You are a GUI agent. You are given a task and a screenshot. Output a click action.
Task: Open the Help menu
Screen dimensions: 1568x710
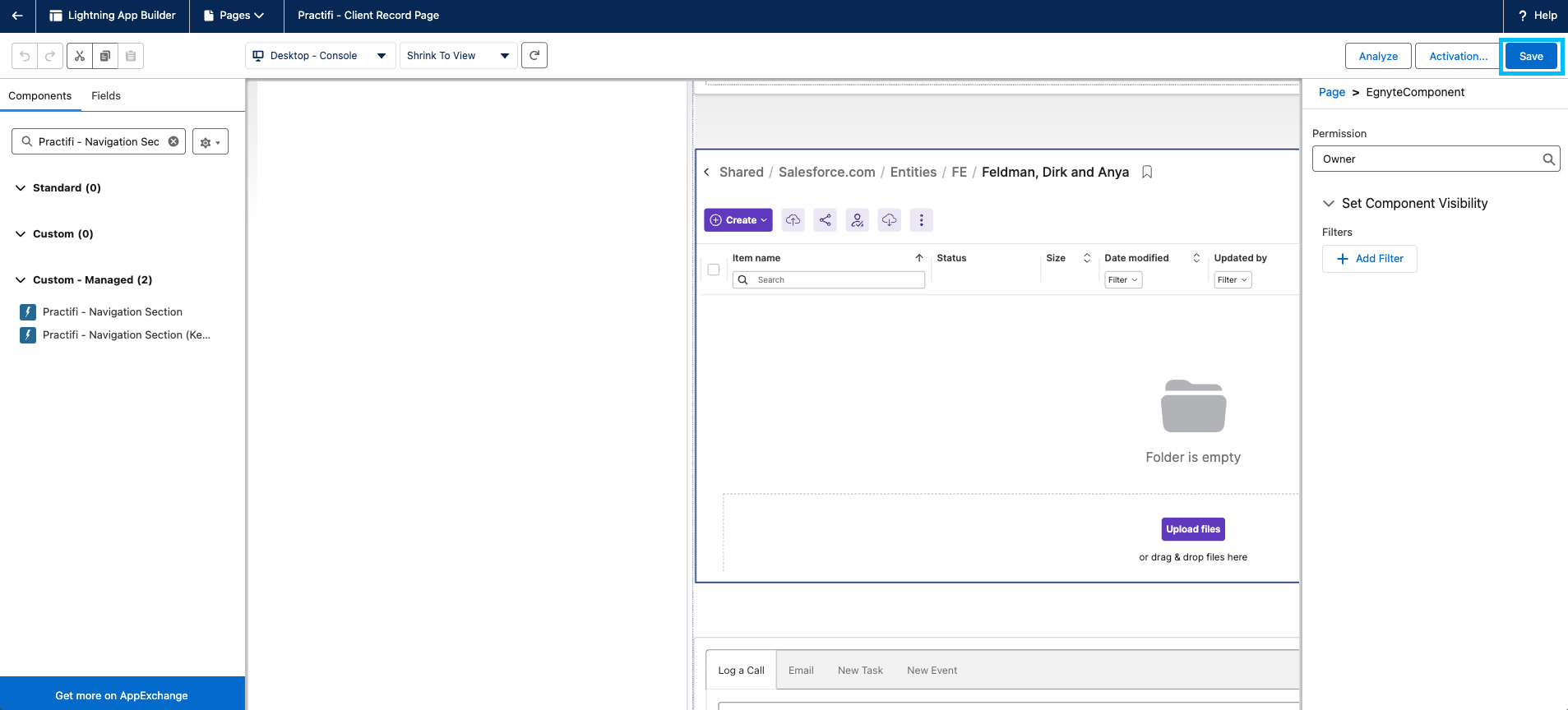click(1537, 16)
